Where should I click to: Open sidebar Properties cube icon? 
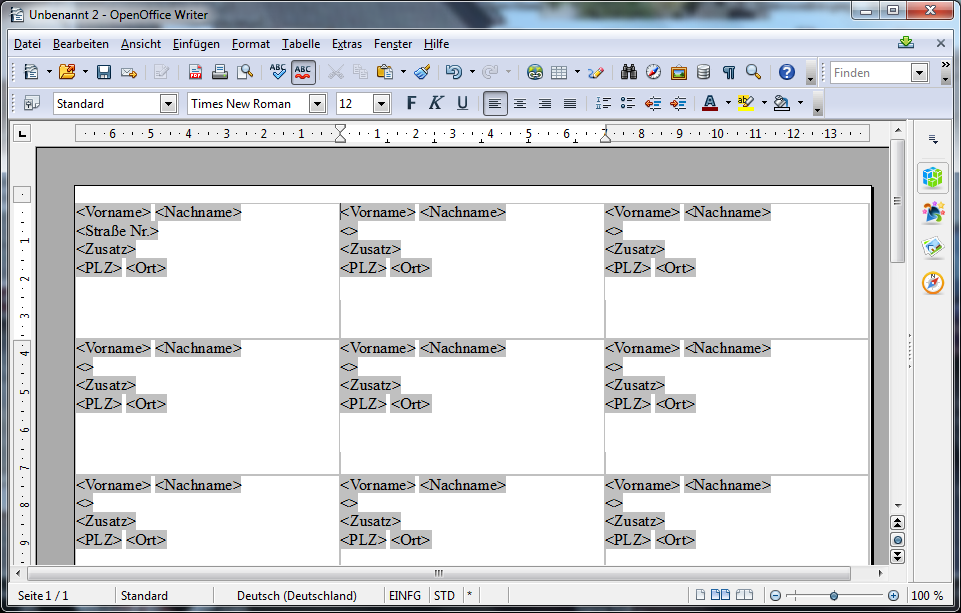[x=932, y=177]
